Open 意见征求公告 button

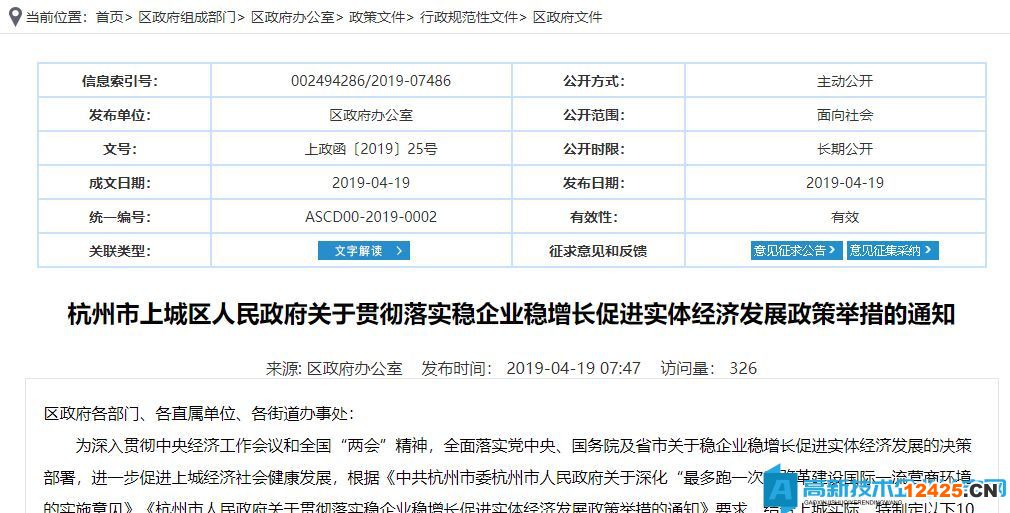pos(797,250)
